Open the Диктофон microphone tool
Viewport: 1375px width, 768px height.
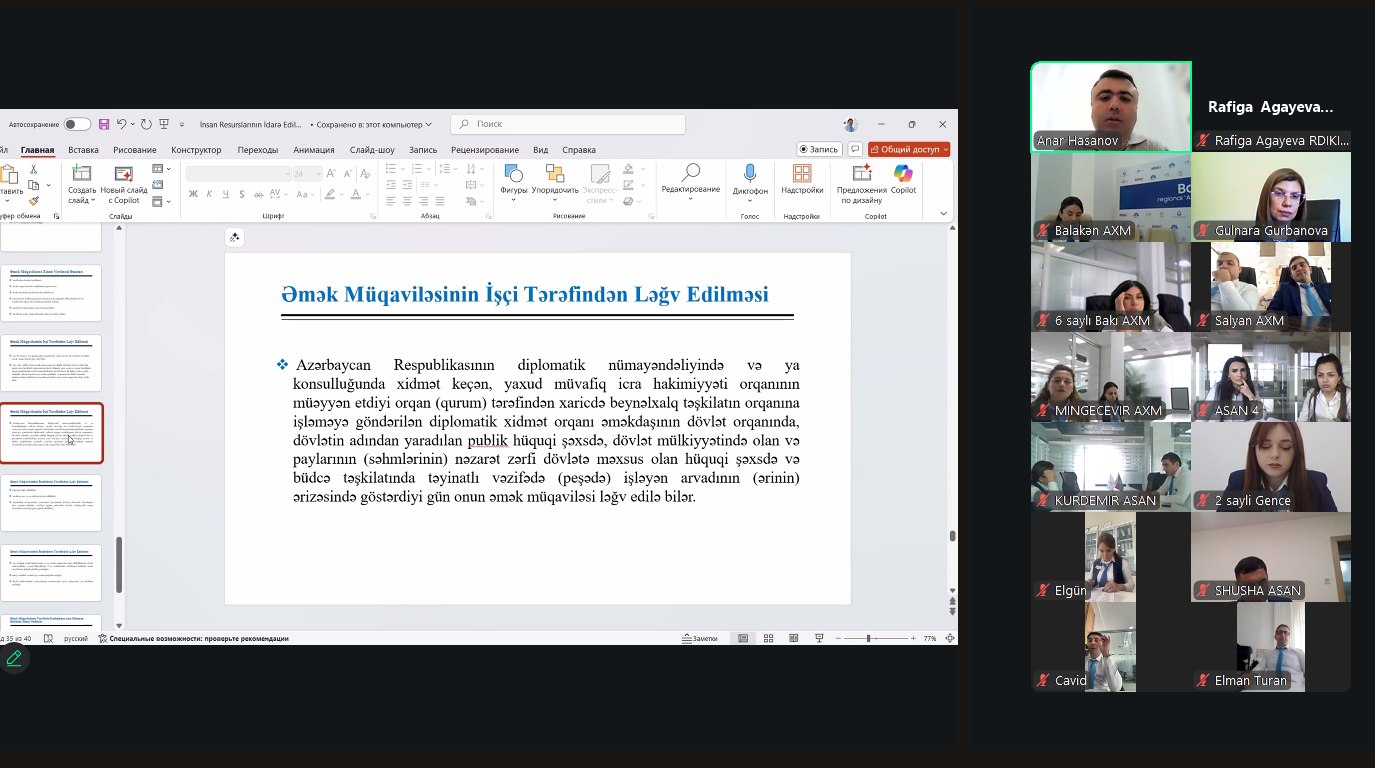750,179
